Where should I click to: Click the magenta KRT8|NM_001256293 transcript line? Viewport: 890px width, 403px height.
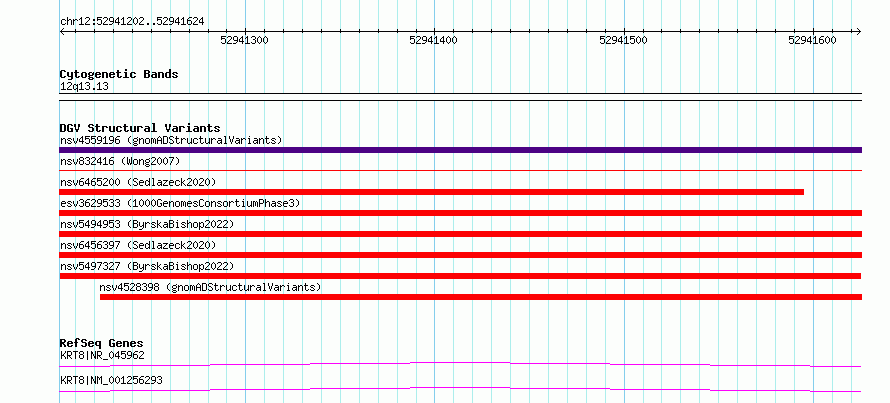(460, 389)
